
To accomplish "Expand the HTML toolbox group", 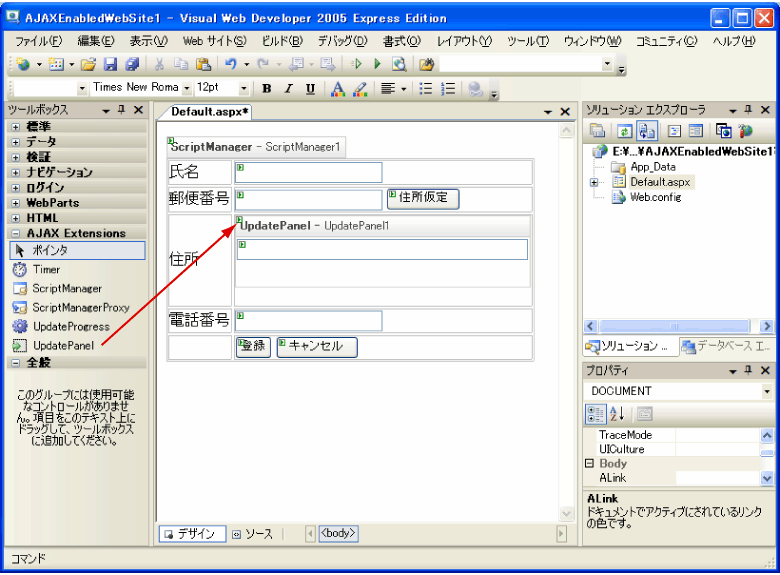I will point(16,218).
